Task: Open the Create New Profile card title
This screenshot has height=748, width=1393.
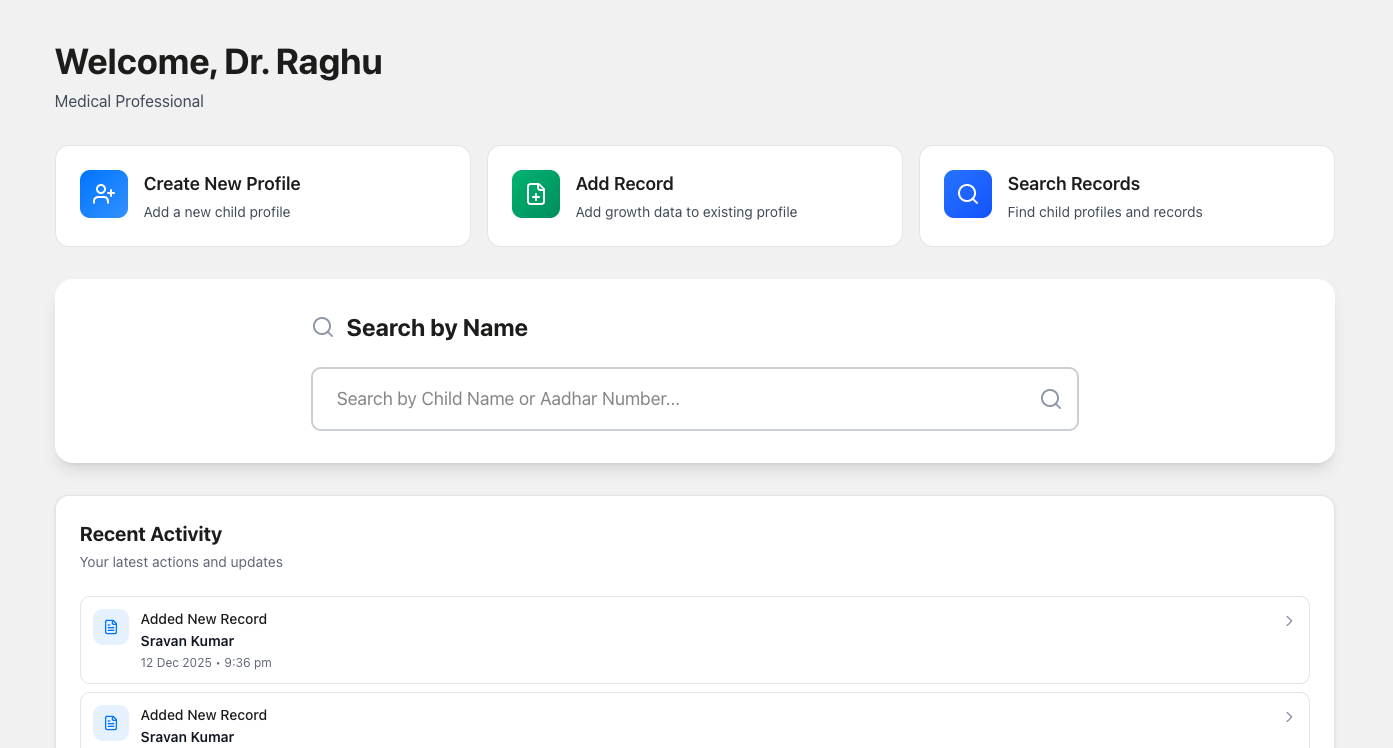Action: (x=222, y=184)
